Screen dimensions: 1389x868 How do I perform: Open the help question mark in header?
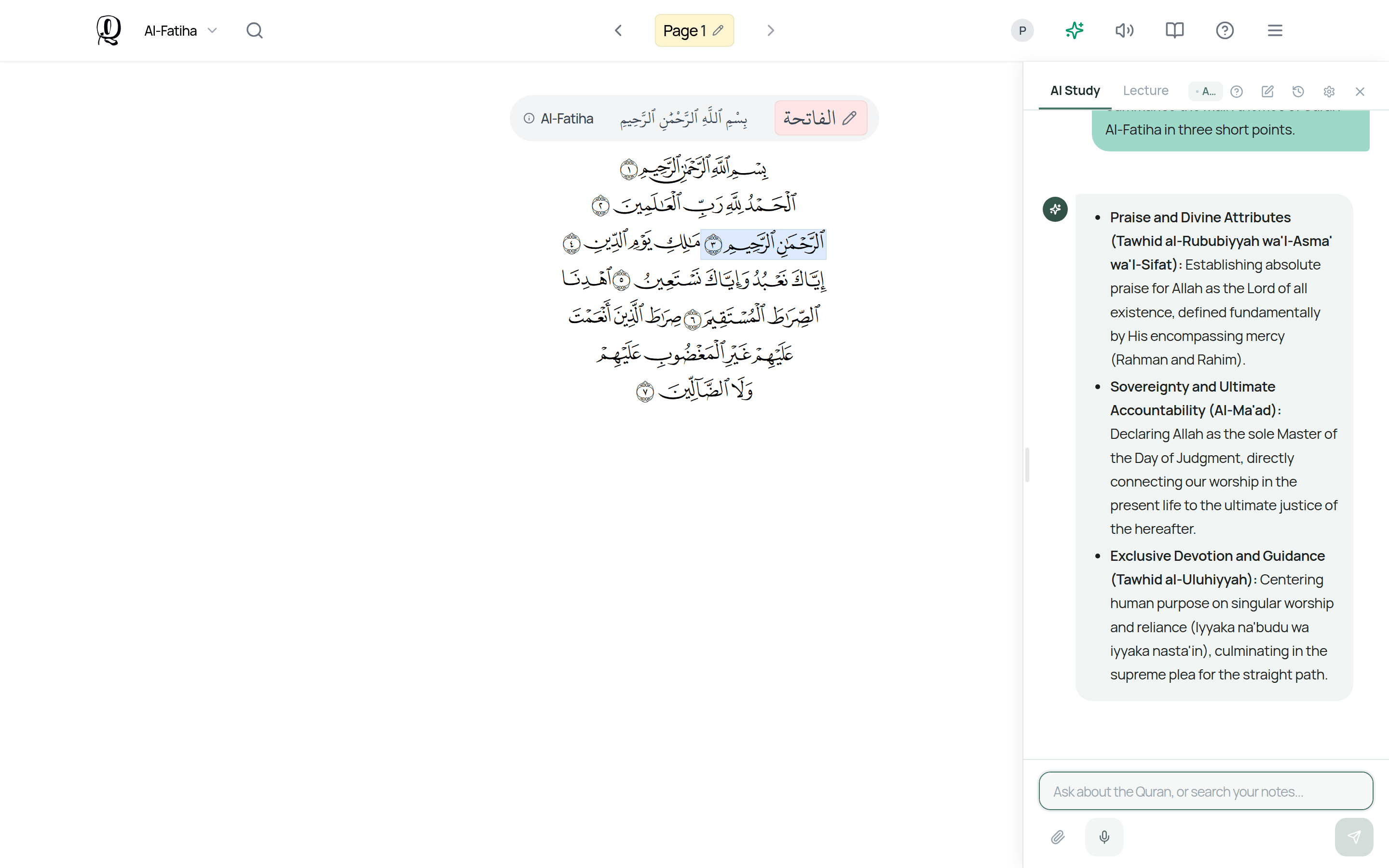coord(1225,30)
